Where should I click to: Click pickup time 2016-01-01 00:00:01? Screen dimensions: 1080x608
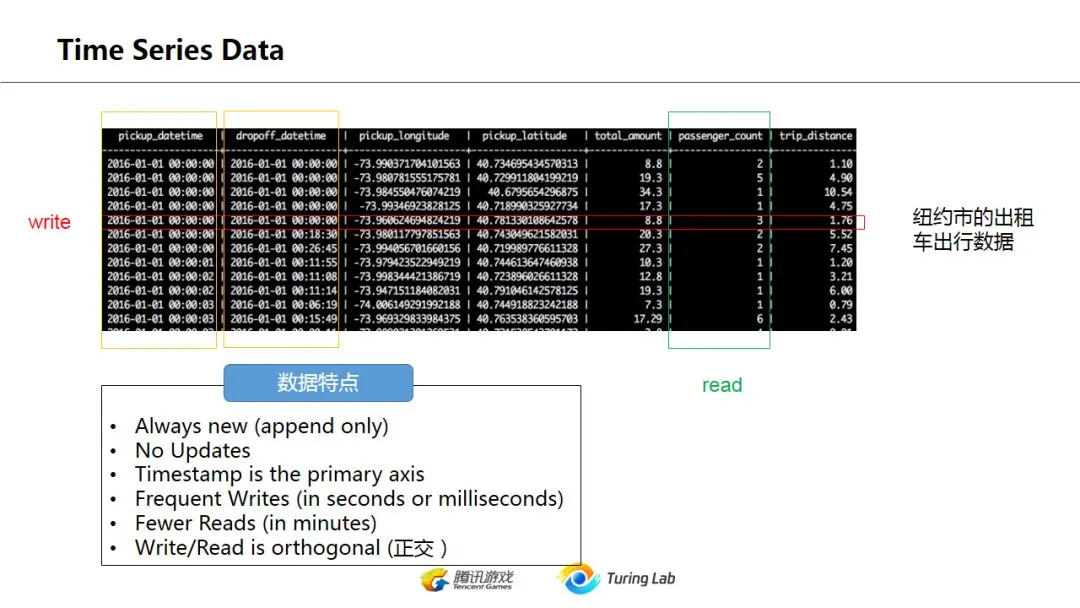pos(160,262)
